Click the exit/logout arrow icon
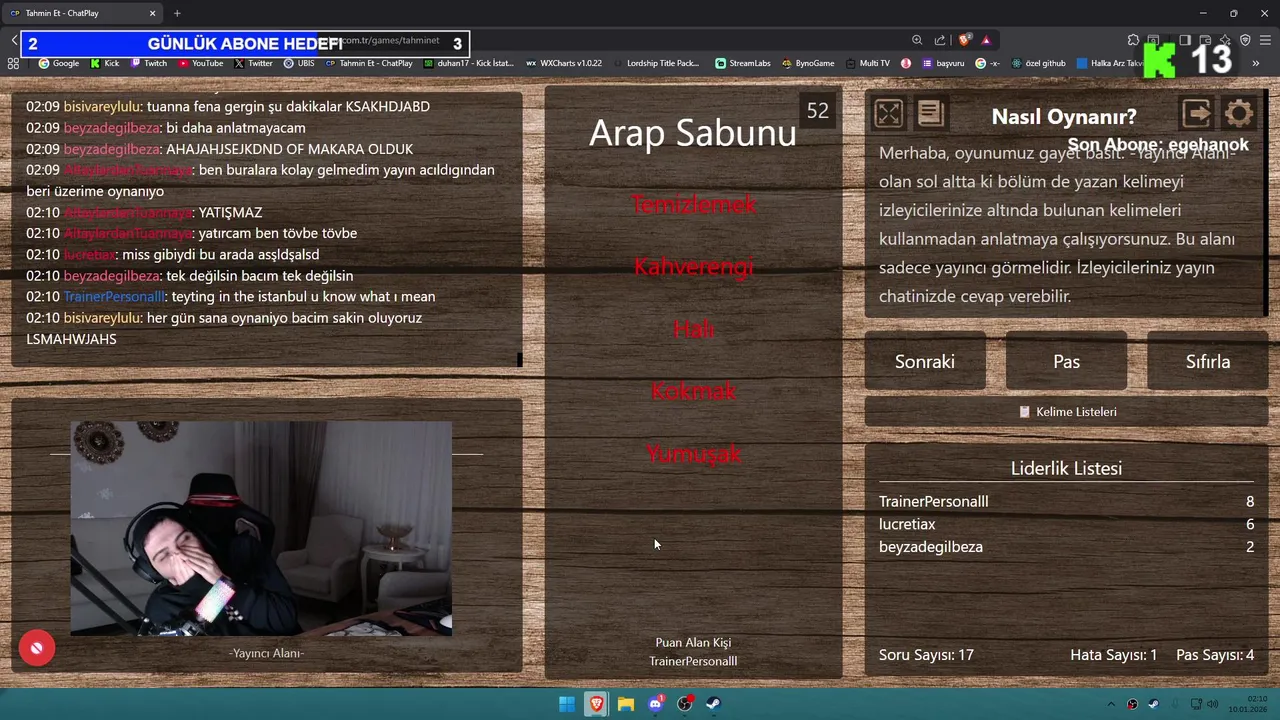This screenshot has height=720, width=1280. [x=1196, y=114]
